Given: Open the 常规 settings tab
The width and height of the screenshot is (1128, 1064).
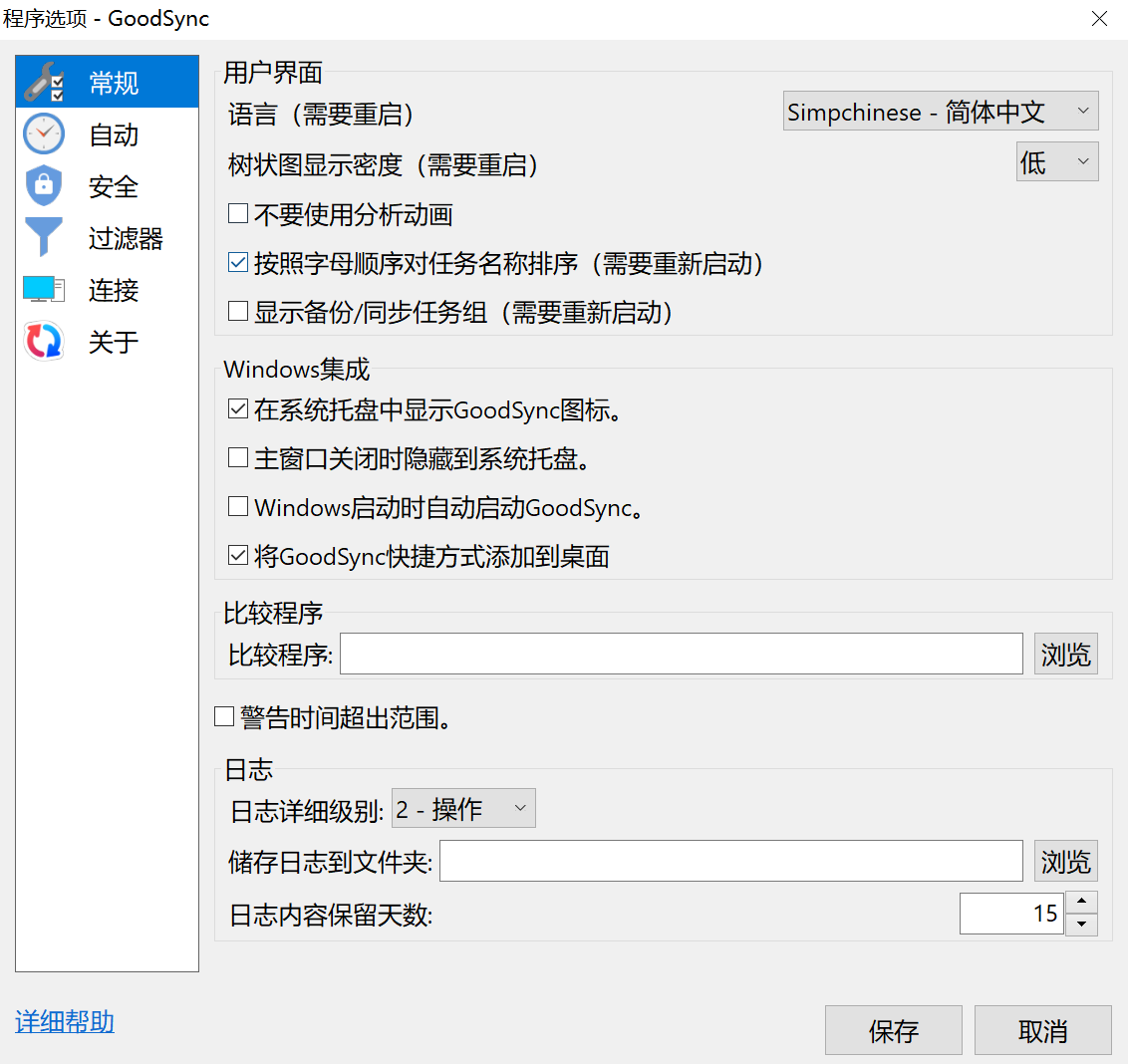Looking at the screenshot, I should [108, 82].
